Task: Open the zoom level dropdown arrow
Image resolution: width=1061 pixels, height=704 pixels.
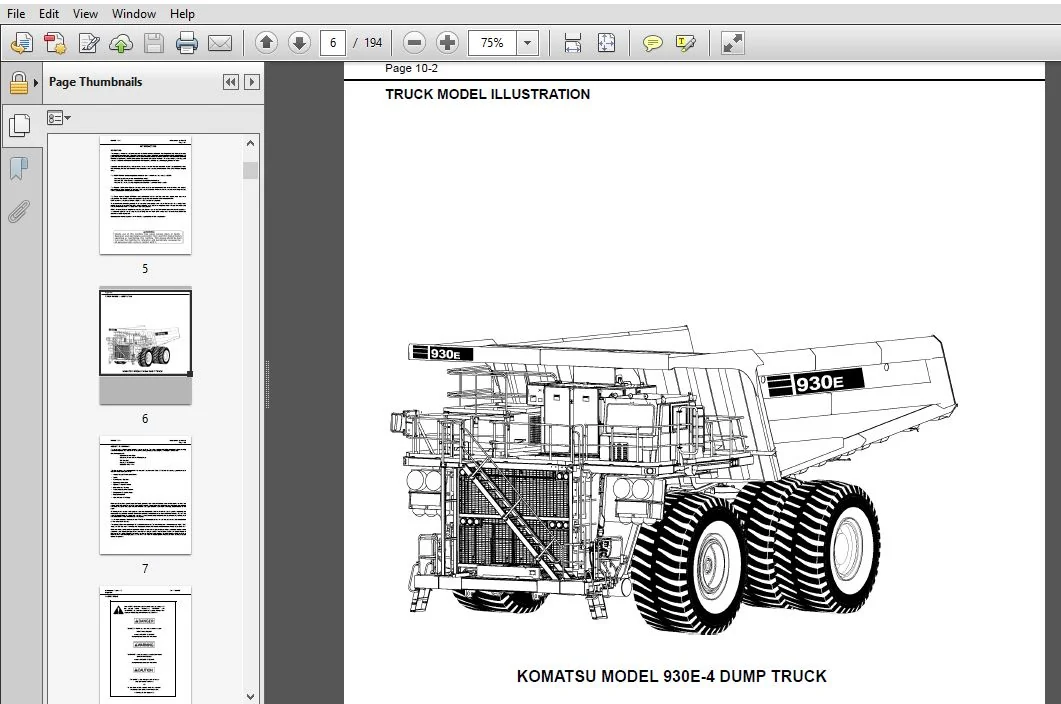Action: tap(528, 43)
